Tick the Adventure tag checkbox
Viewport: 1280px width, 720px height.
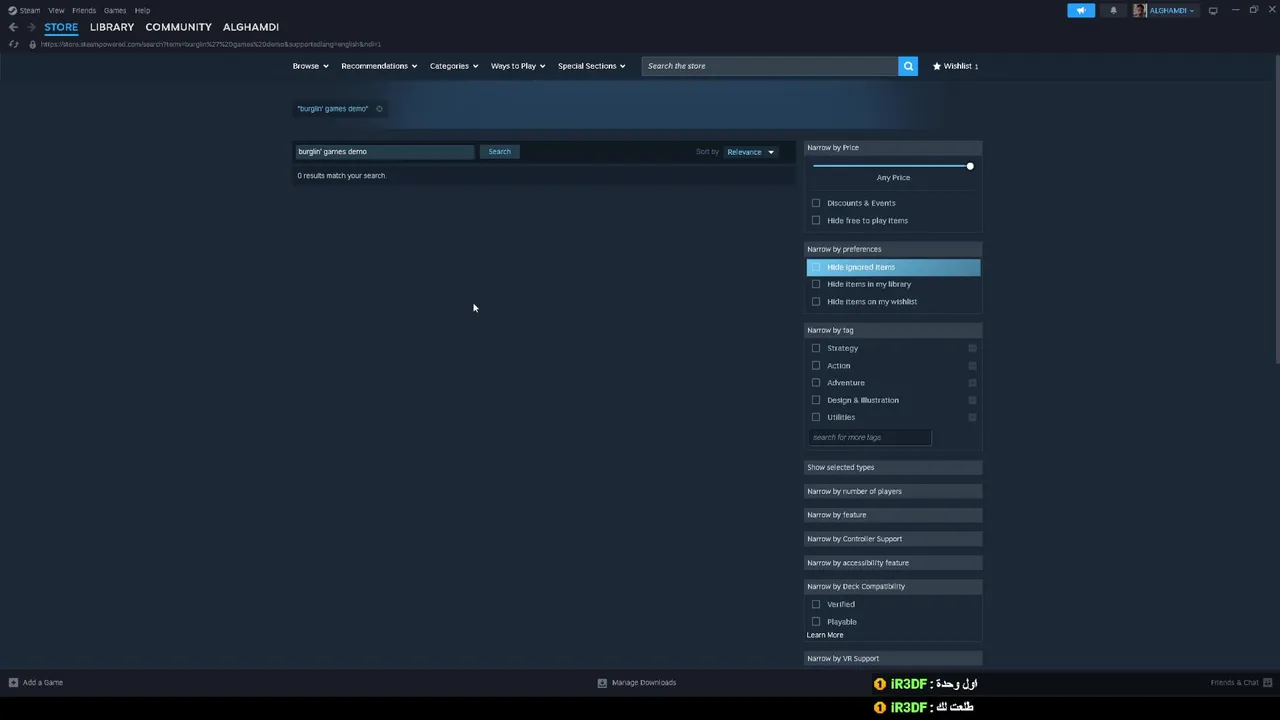tap(816, 382)
